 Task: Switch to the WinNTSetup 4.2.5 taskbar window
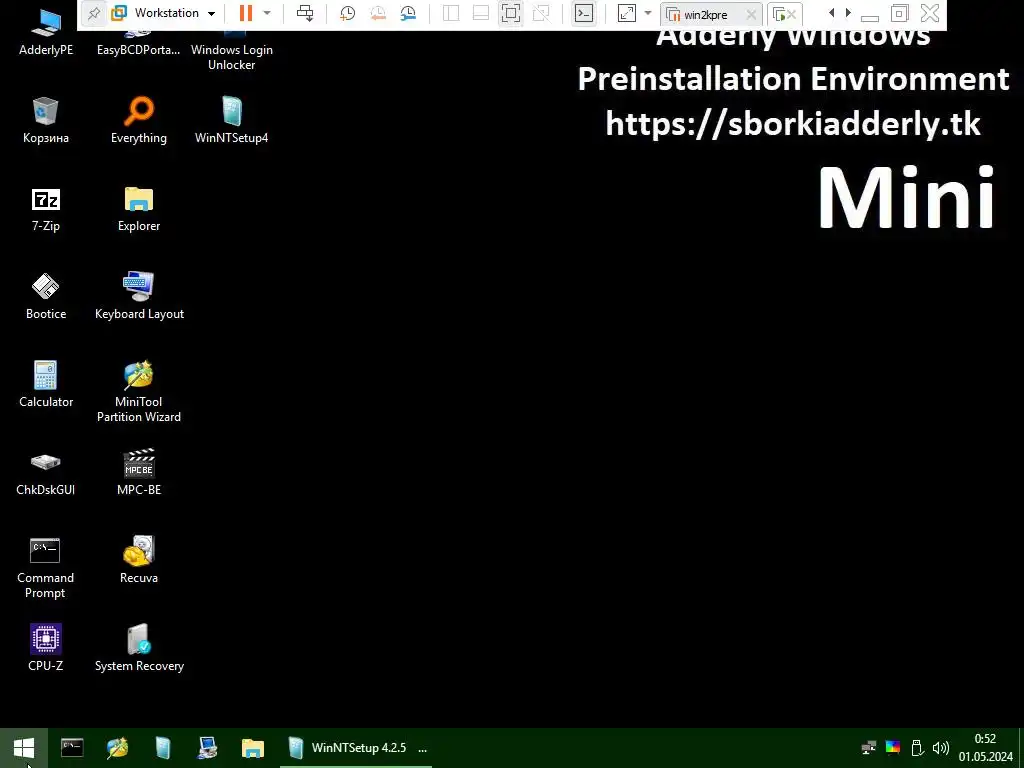click(357, 748)
